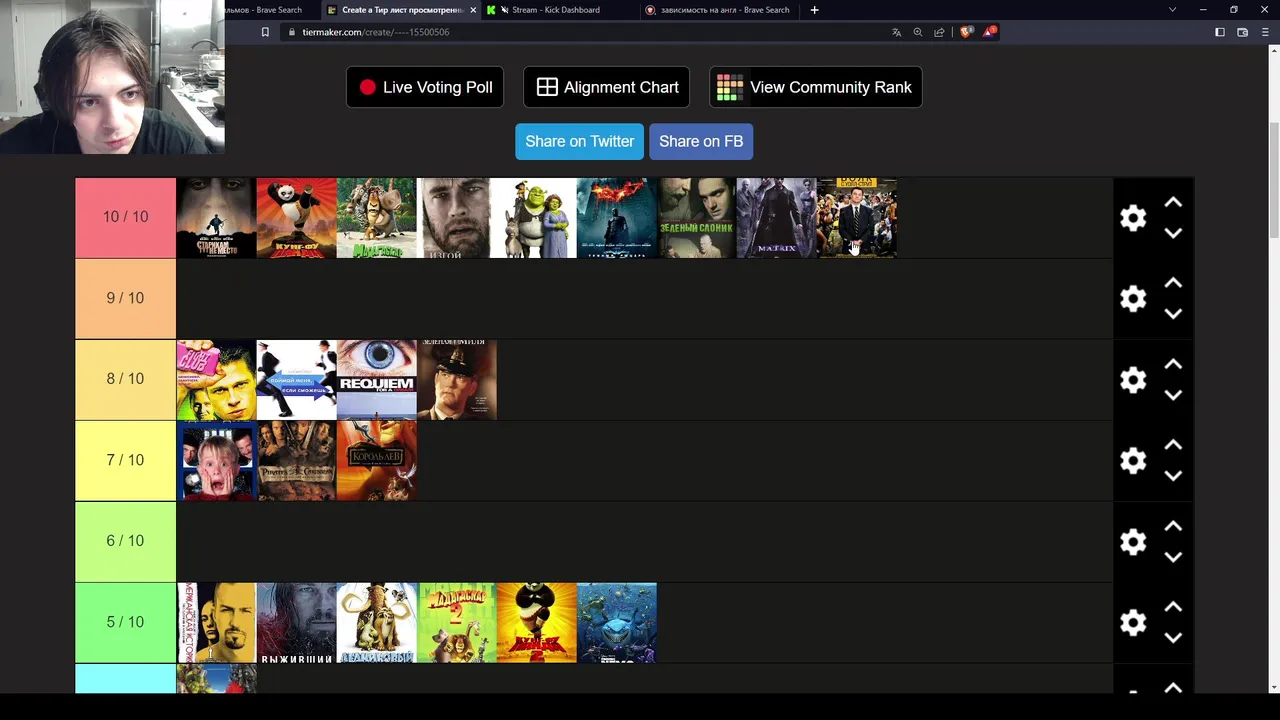Image resolution: width=1280 pixels, height=720 pixels.
Task: Move 8 / 10 tier row down
Action: (1173, 395)
